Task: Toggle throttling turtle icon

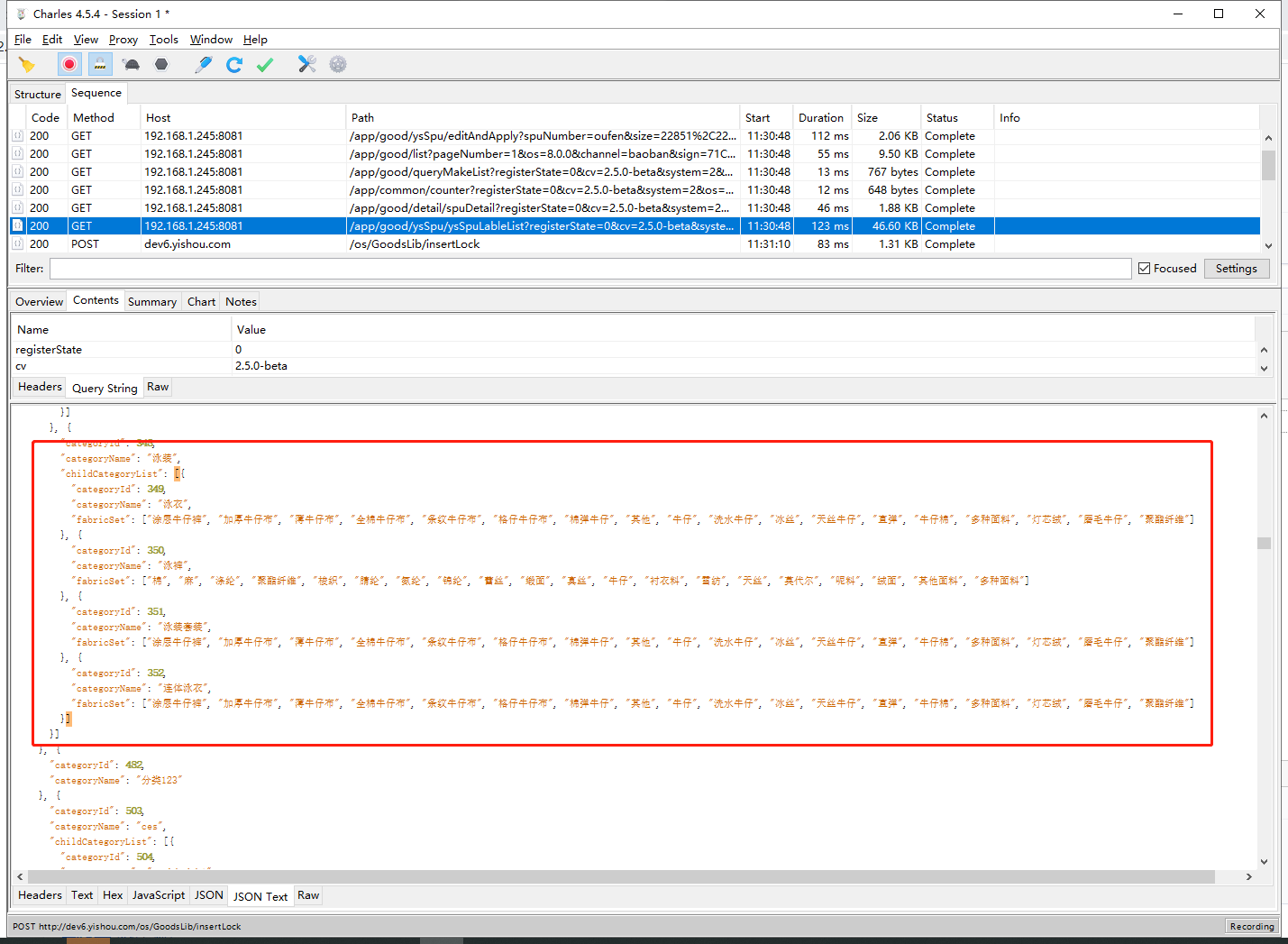Action: (x=132, y=64)
